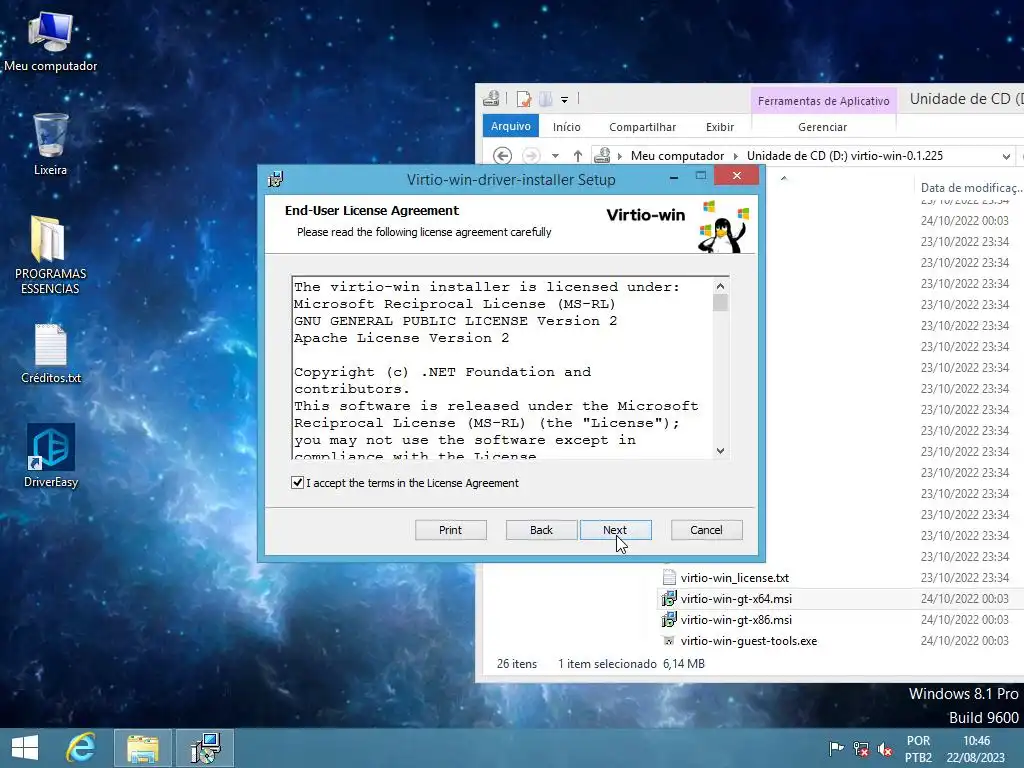This screenshot has height=768, width=1024.
Task: Click Next to continue the setup
Action: tap(615, 530)
